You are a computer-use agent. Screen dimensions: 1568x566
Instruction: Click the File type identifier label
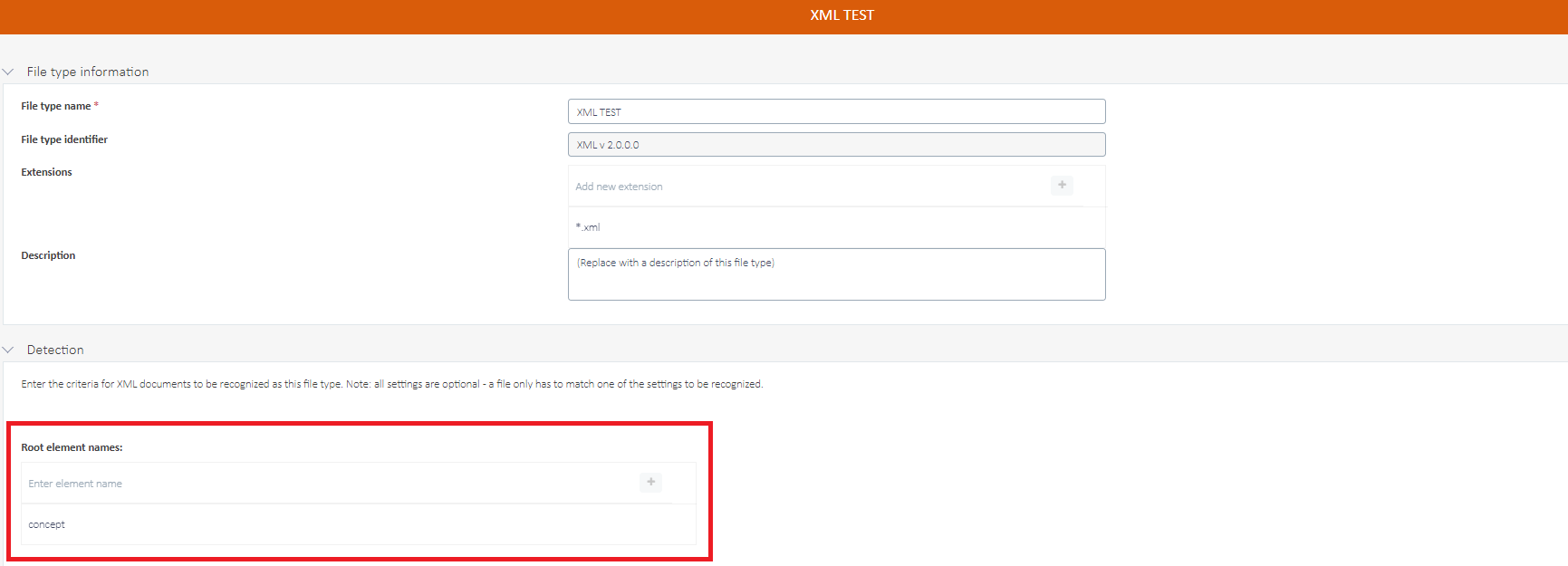coord(64,139)
